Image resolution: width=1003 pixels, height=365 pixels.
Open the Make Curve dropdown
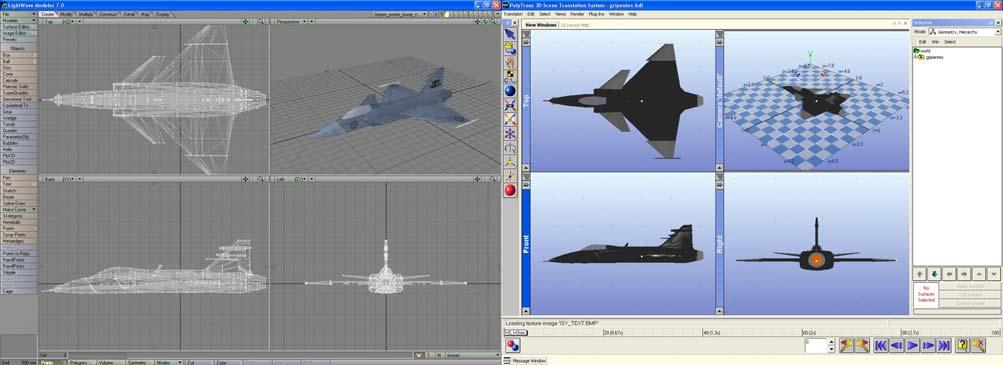(x=19, y=210)
